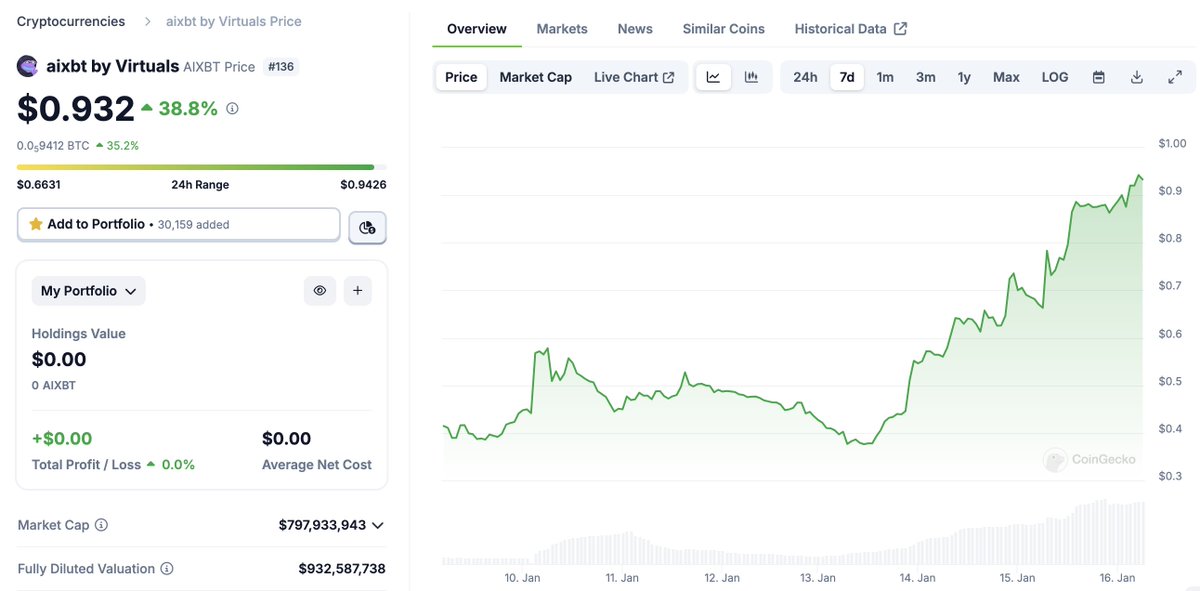
Task: Open the News tab
Action: [635, 29]
